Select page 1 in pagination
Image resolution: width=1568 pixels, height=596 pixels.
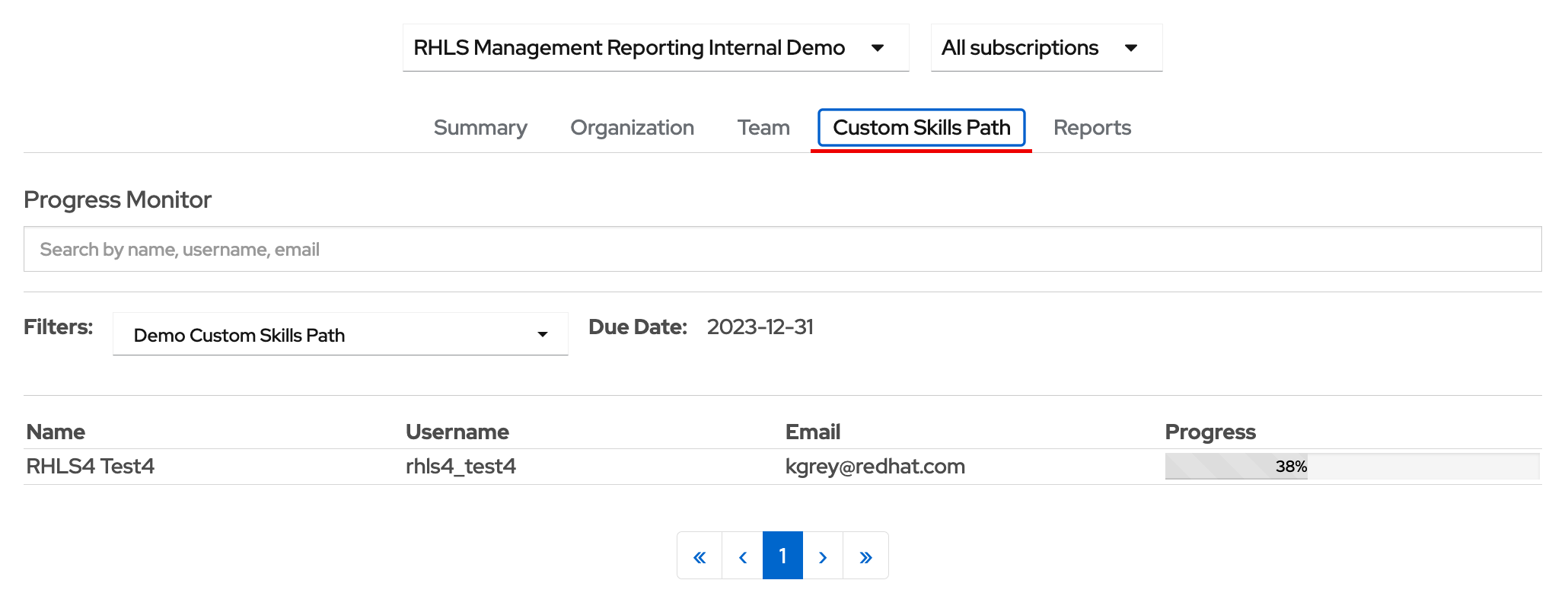point(782,556)
